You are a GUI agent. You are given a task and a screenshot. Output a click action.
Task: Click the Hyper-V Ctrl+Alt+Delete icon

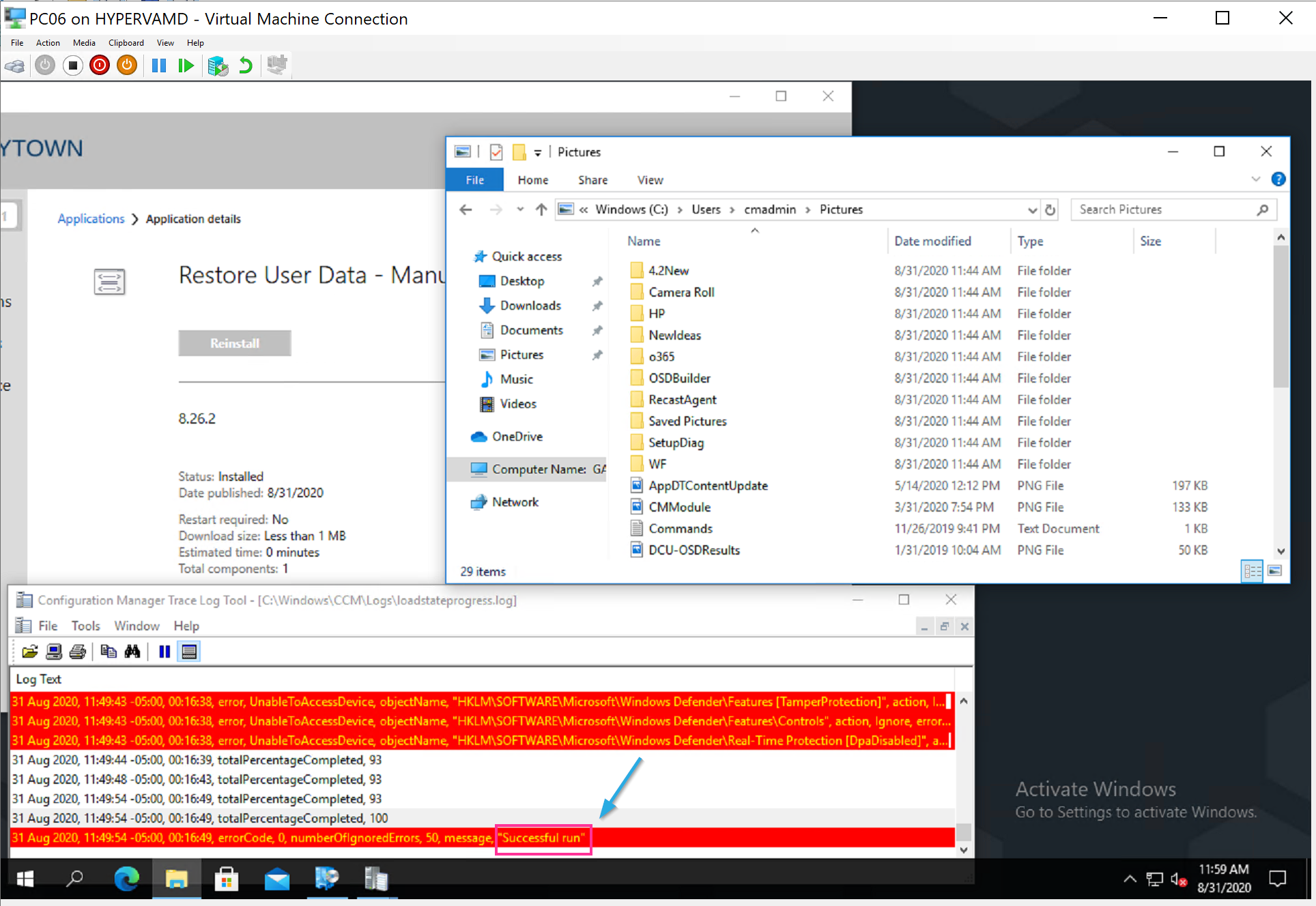pyautogui.click(x=15, y=65)
